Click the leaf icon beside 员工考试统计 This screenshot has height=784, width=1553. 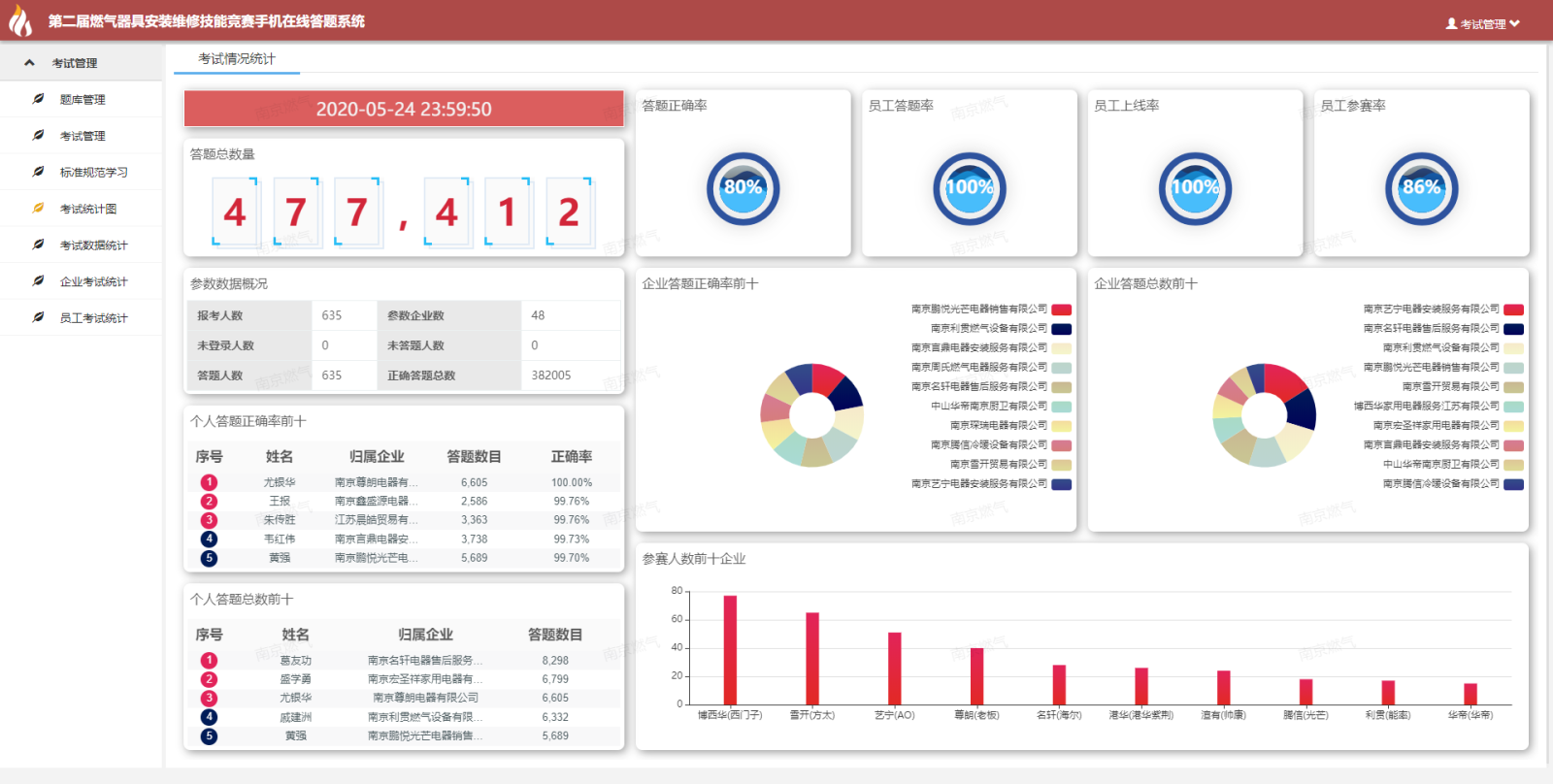click(x=38, y=317)
